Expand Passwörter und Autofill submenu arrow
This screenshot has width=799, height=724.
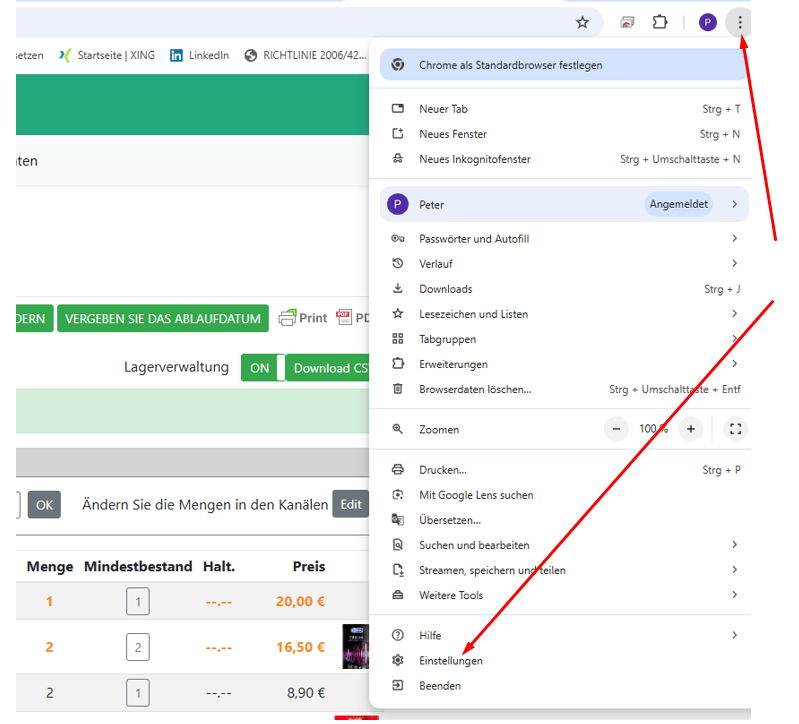tap(734, 238)
